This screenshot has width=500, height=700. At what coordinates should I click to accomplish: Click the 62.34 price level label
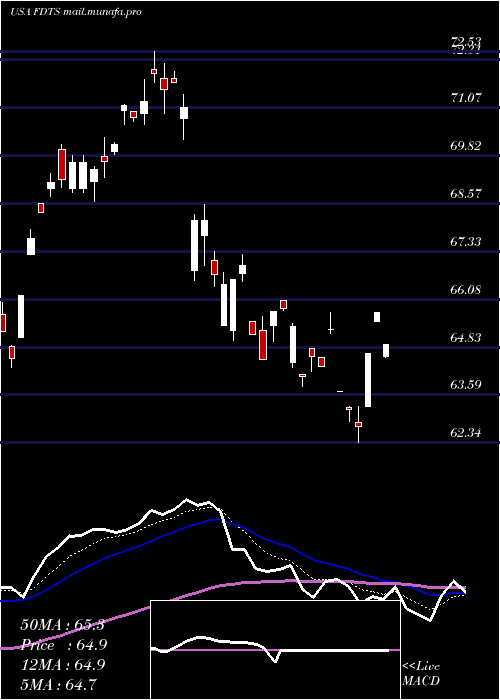[466, 433]
